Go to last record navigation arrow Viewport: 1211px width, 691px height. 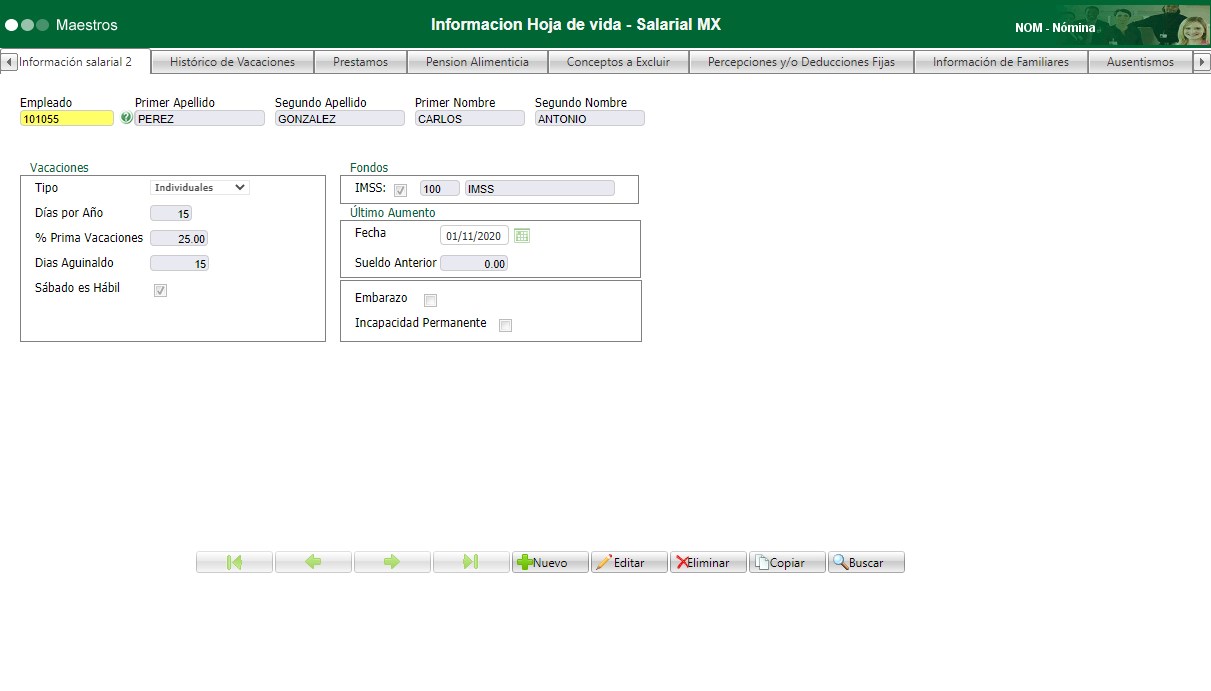[x=471, y=562]
